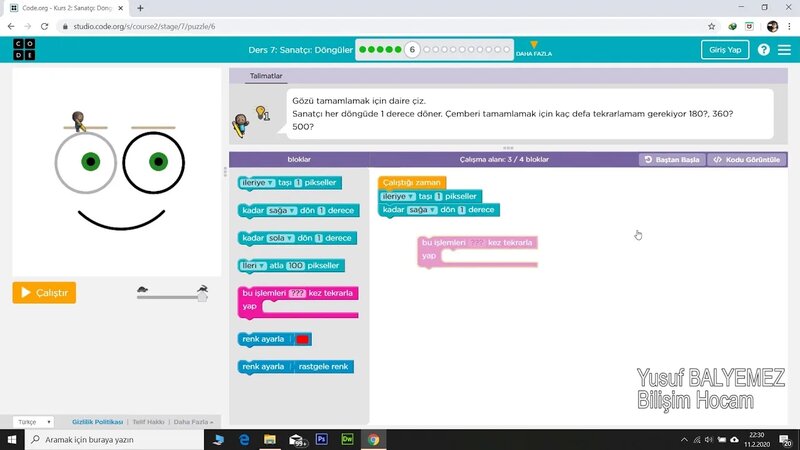Open Edge from the taskbar
The image size is (800, 450).
244,439
